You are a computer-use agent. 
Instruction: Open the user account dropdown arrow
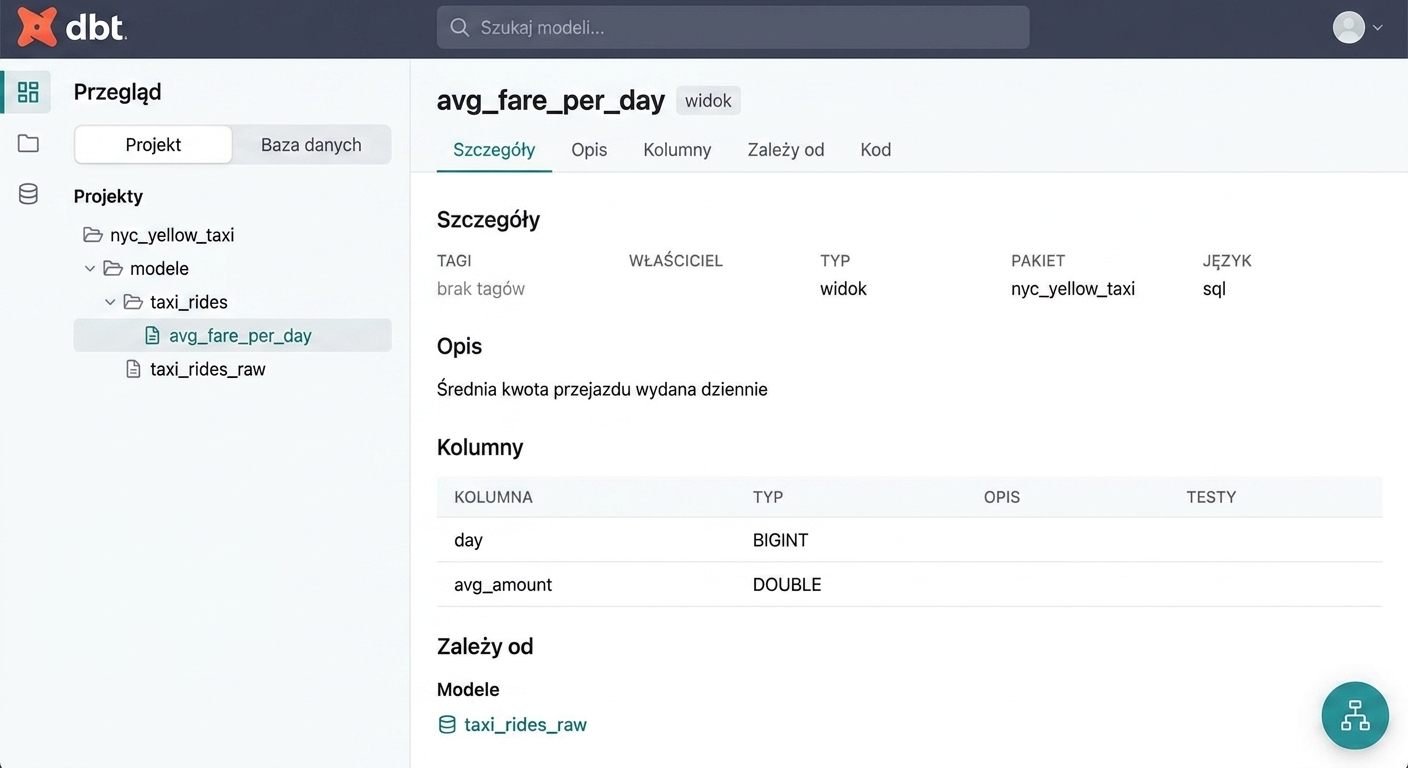point(1378,28)
